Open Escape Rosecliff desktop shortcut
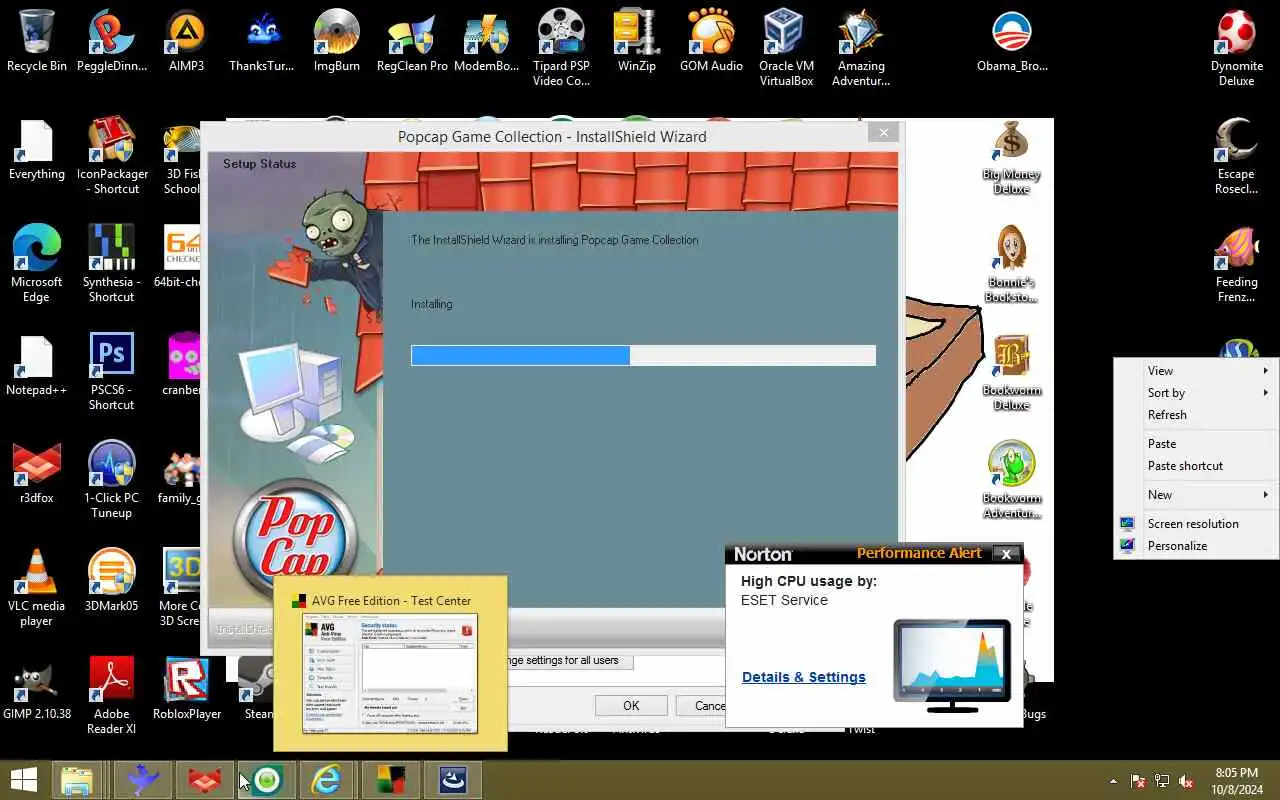The width and height of the screenshot is (1280, 800). pos(1236,155)
